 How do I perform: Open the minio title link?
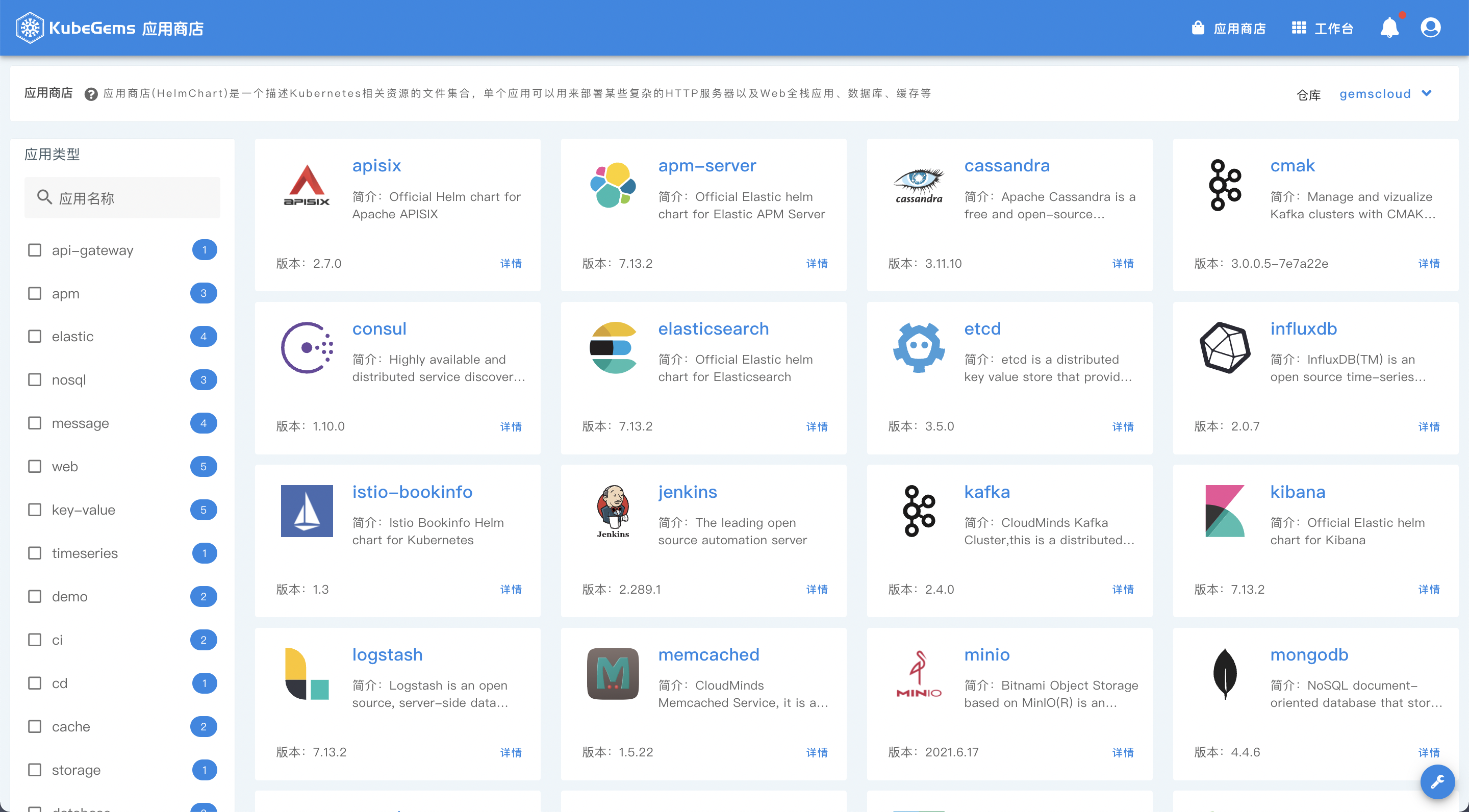tap(987, 654)
